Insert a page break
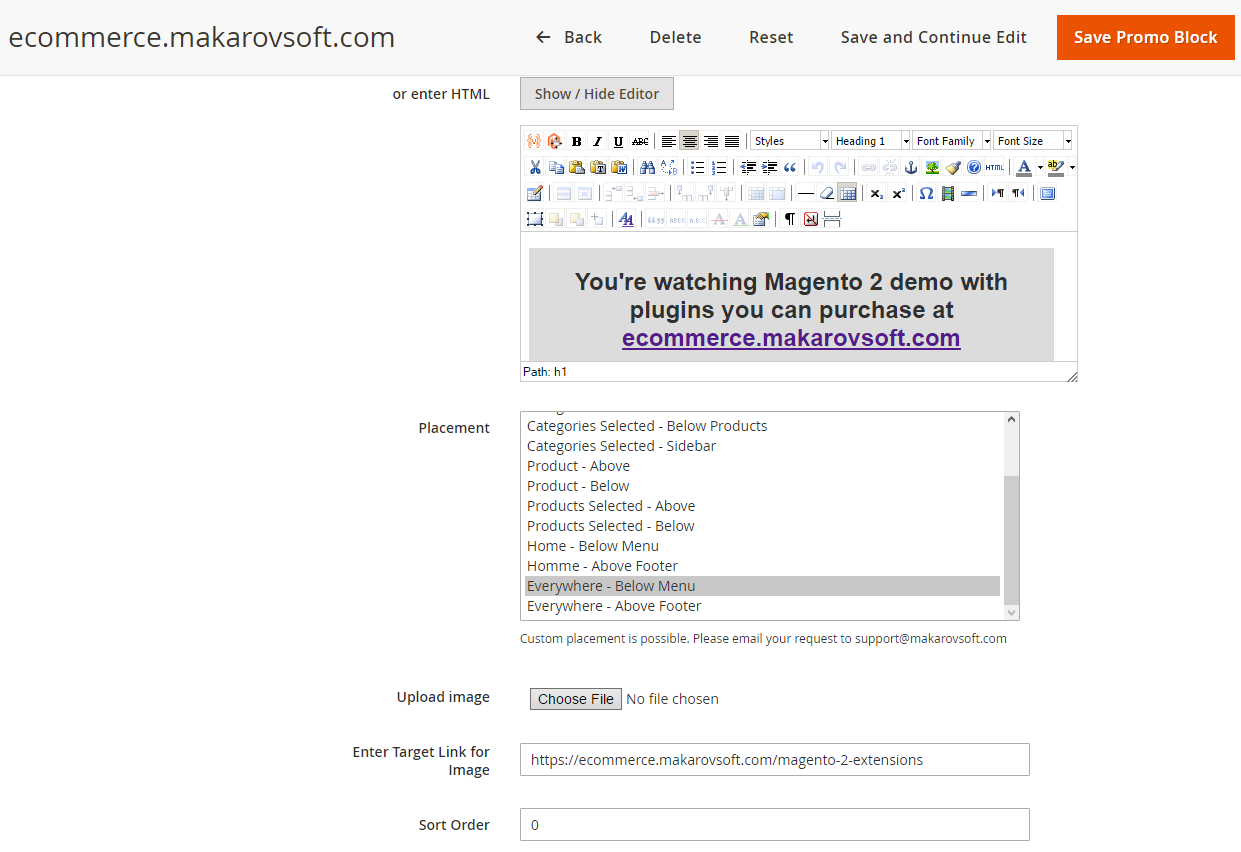The height and width of the screenshot is (852, 1241). click(832, 219)
